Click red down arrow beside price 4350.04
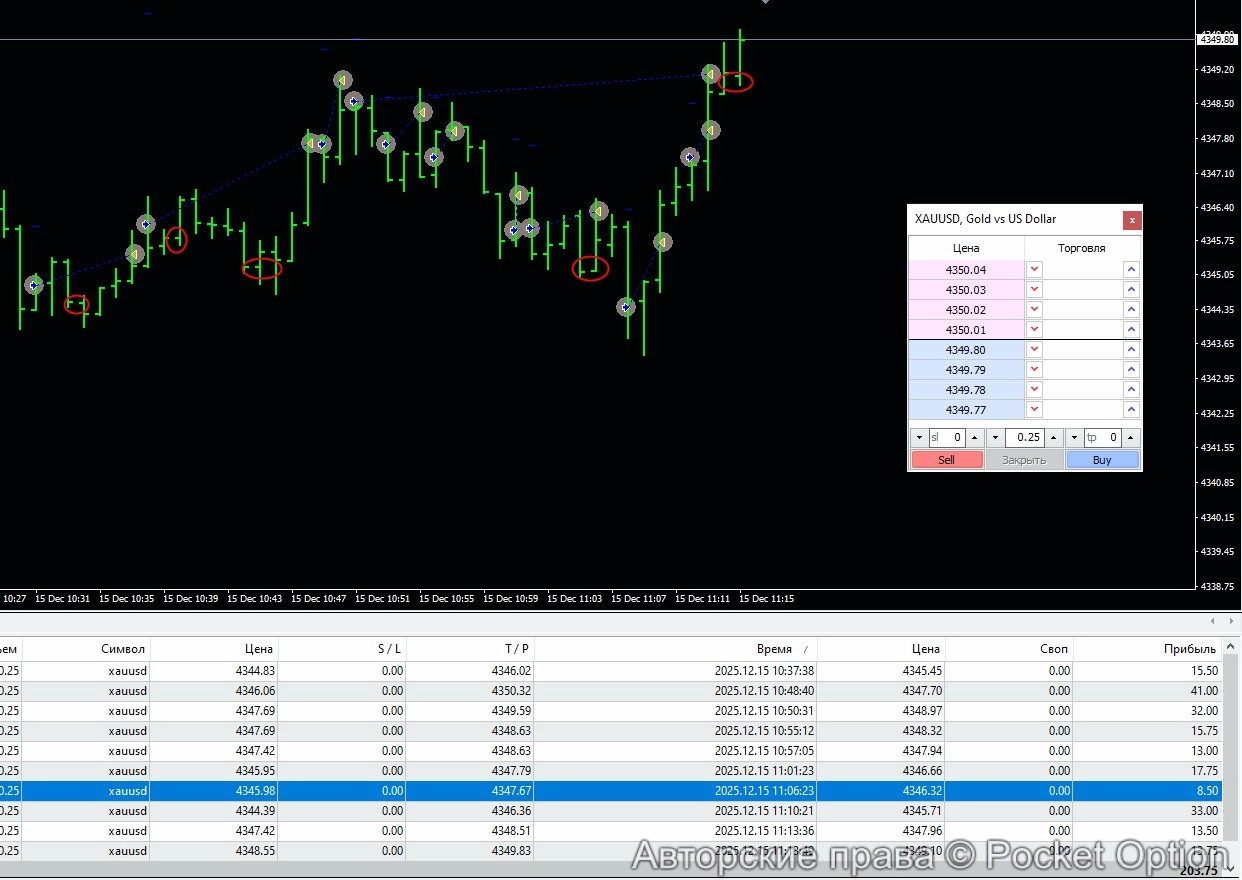Image resolution: width=1242 pixels, height=880 pixels. click(x=1035, y=270)
